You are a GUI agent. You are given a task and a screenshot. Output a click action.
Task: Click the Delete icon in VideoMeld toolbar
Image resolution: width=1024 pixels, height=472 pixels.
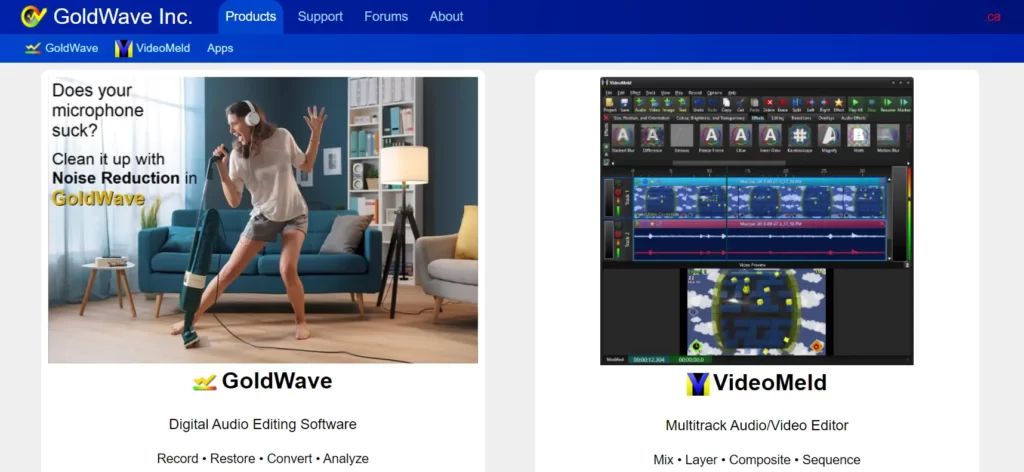coord(769,104)
